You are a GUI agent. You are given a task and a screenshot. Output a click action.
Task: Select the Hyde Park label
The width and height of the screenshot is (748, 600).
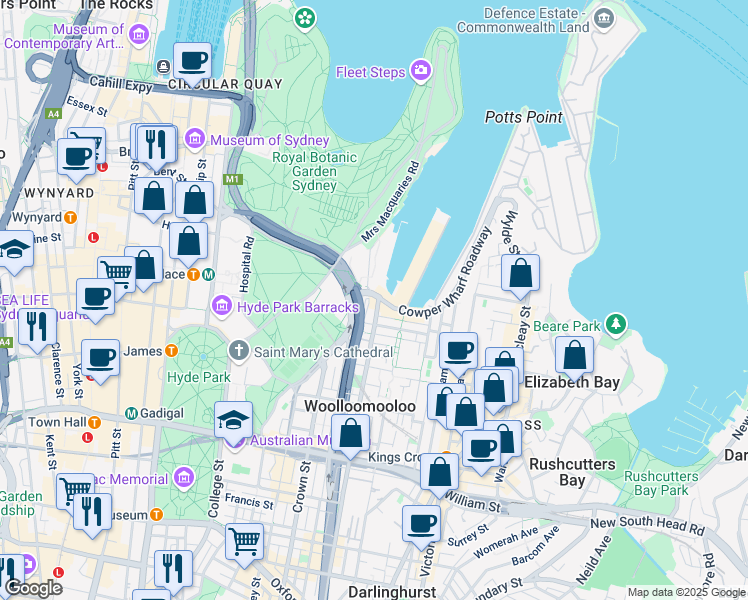click(x=199, y=377)
